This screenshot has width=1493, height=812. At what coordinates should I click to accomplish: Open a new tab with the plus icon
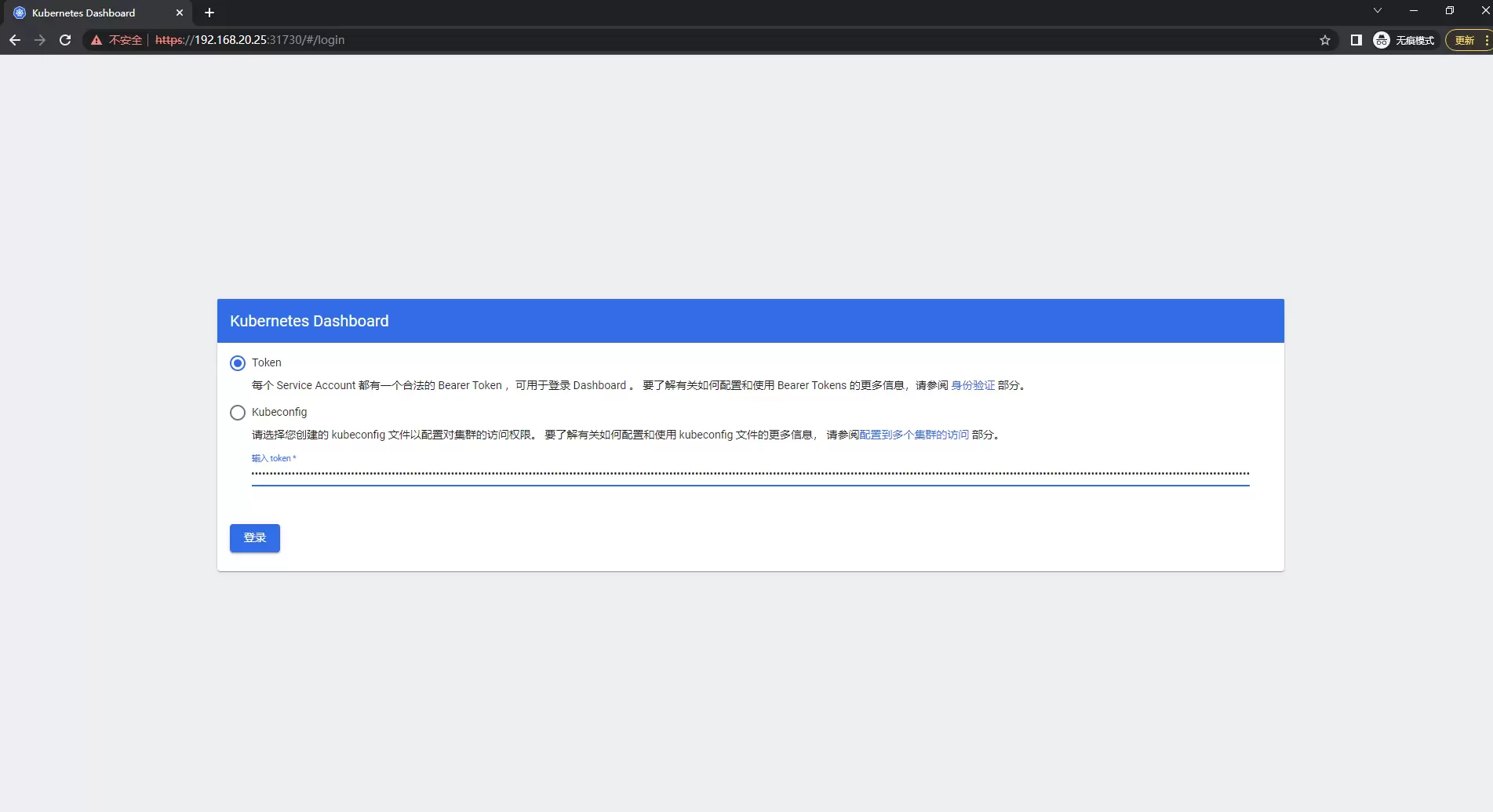tap(209, 13)
